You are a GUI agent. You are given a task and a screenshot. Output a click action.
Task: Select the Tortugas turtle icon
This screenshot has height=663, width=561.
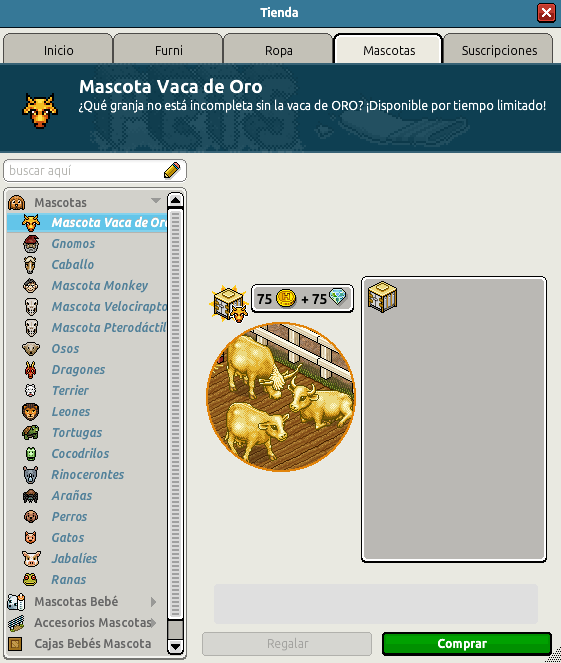30,433
